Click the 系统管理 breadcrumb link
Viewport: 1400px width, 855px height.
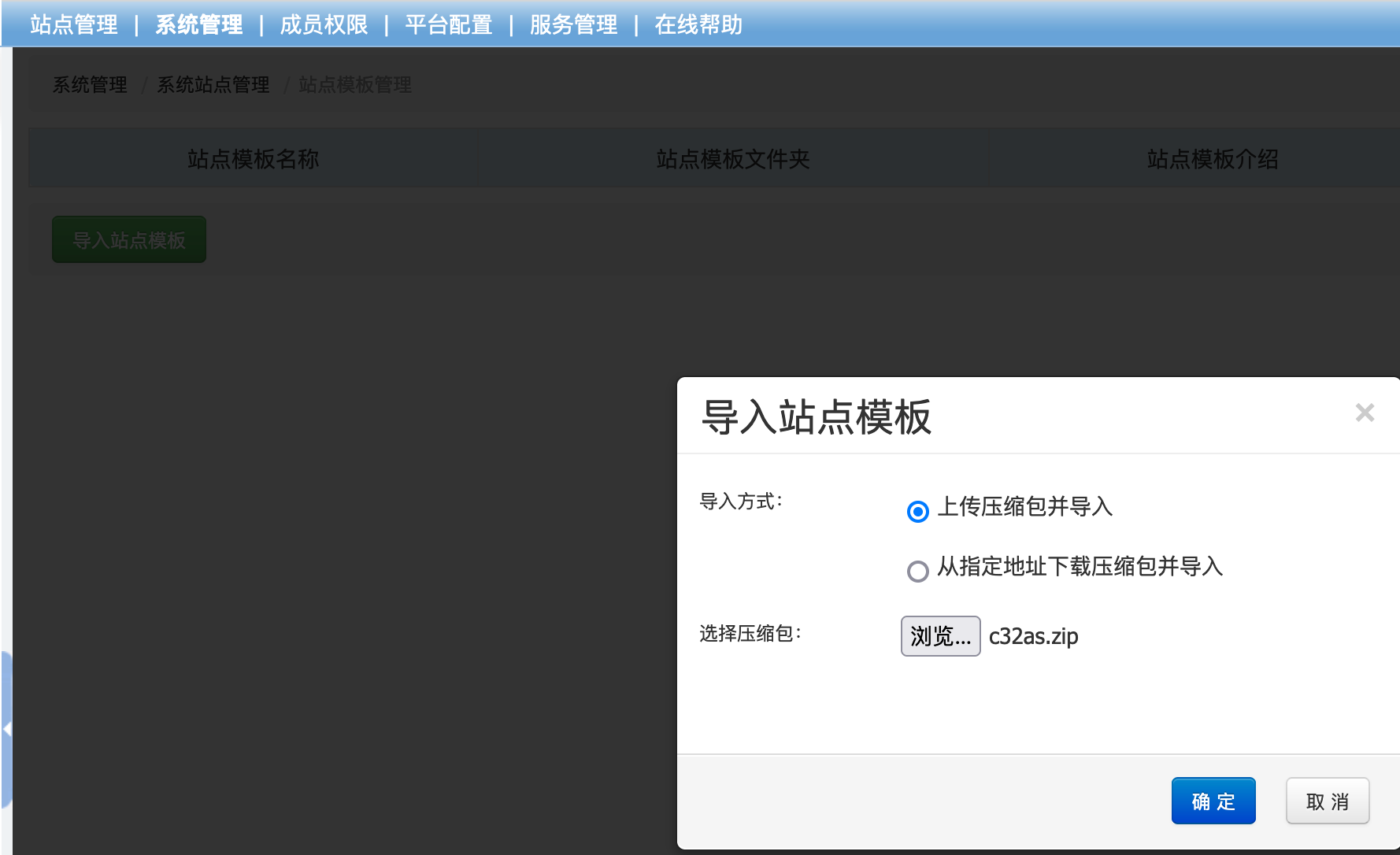[x=90, y=85]
